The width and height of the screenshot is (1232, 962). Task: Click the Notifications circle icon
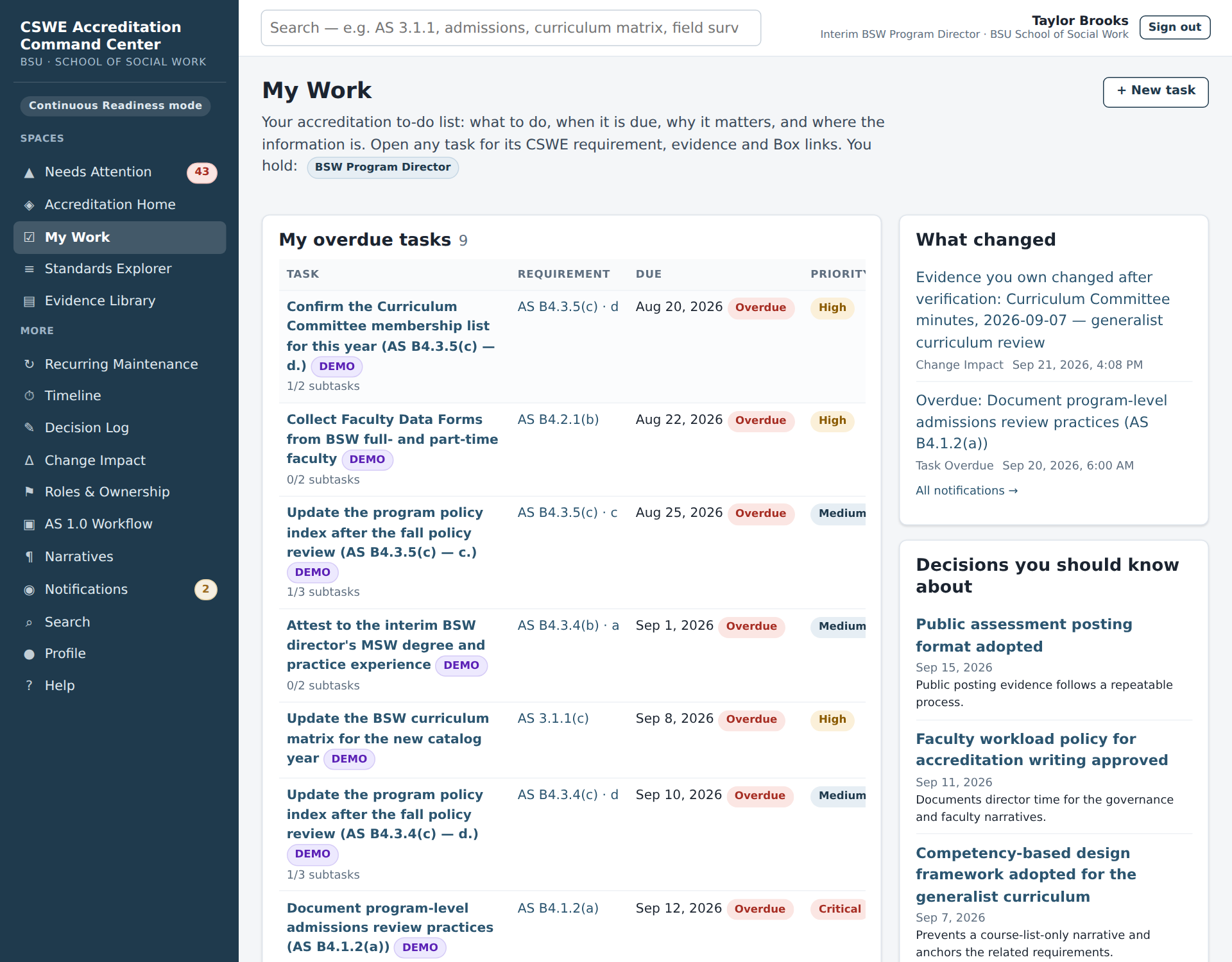[x=29, y=590]
